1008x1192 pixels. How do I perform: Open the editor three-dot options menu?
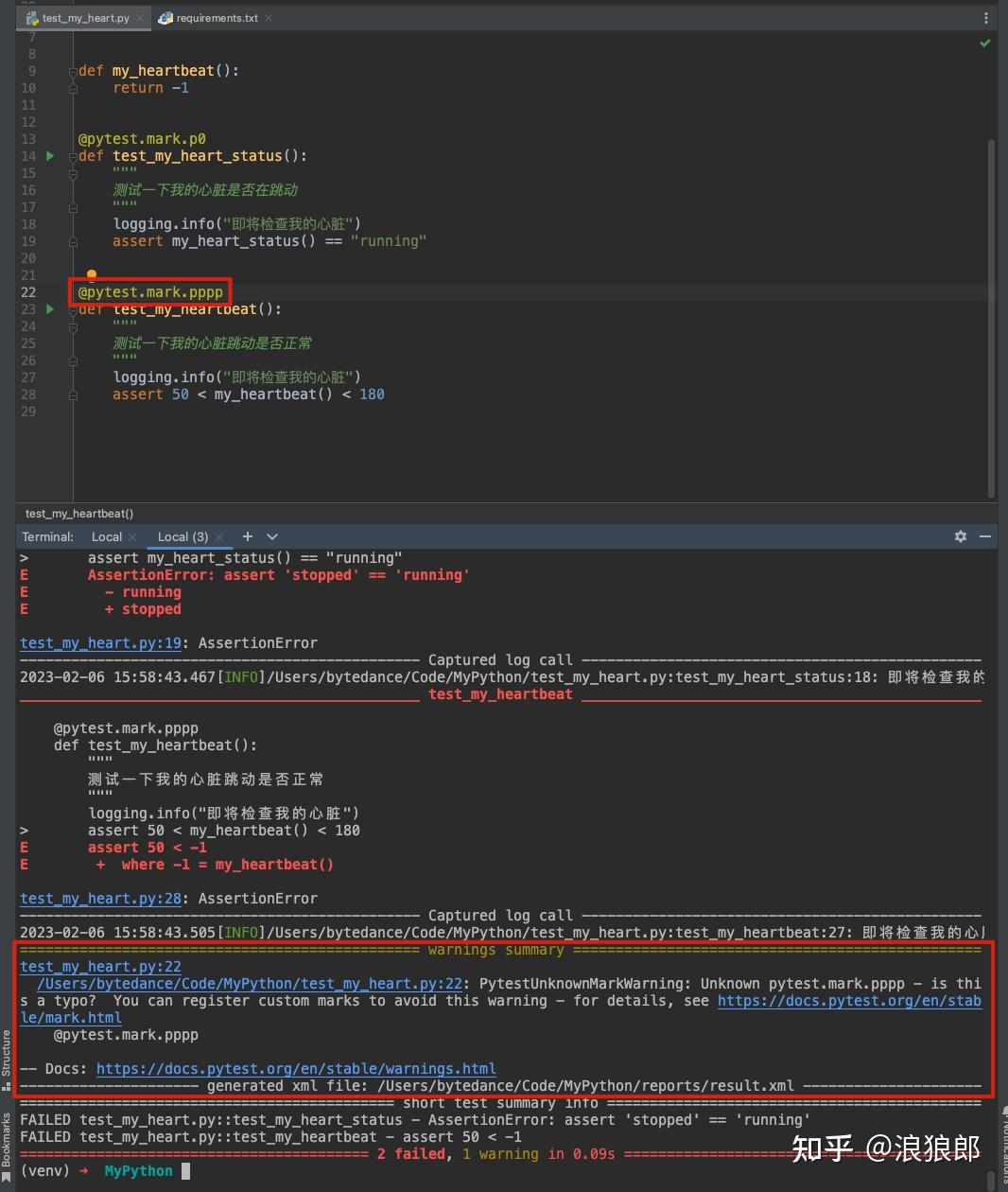point(985,17)
